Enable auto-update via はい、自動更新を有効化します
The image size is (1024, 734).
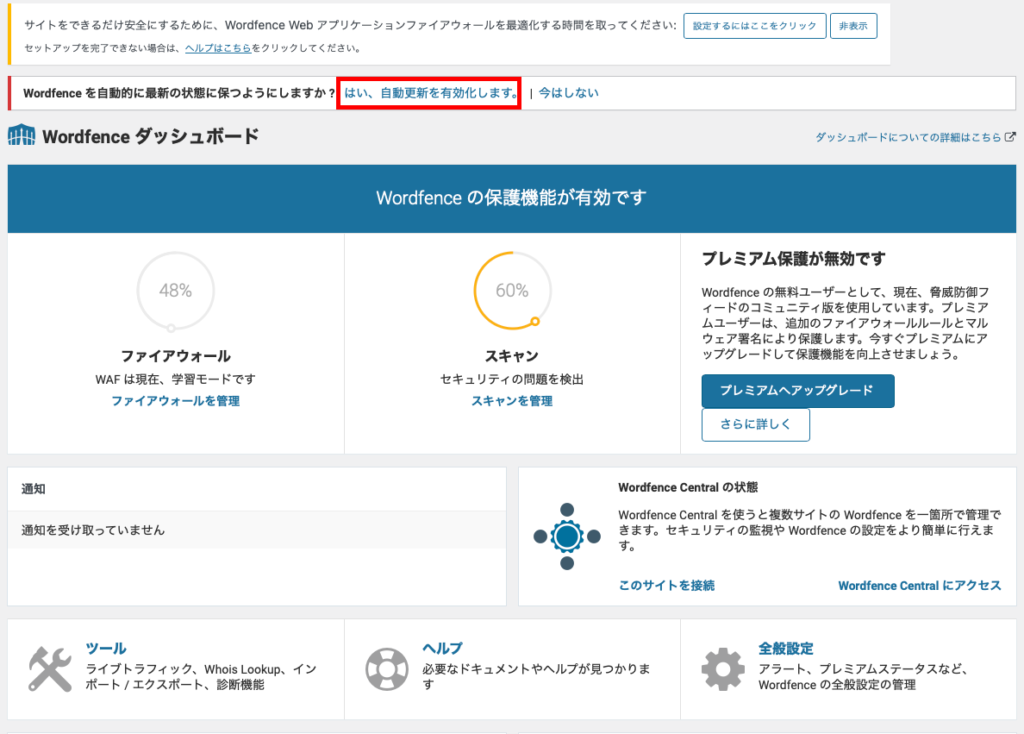[431, 93]
